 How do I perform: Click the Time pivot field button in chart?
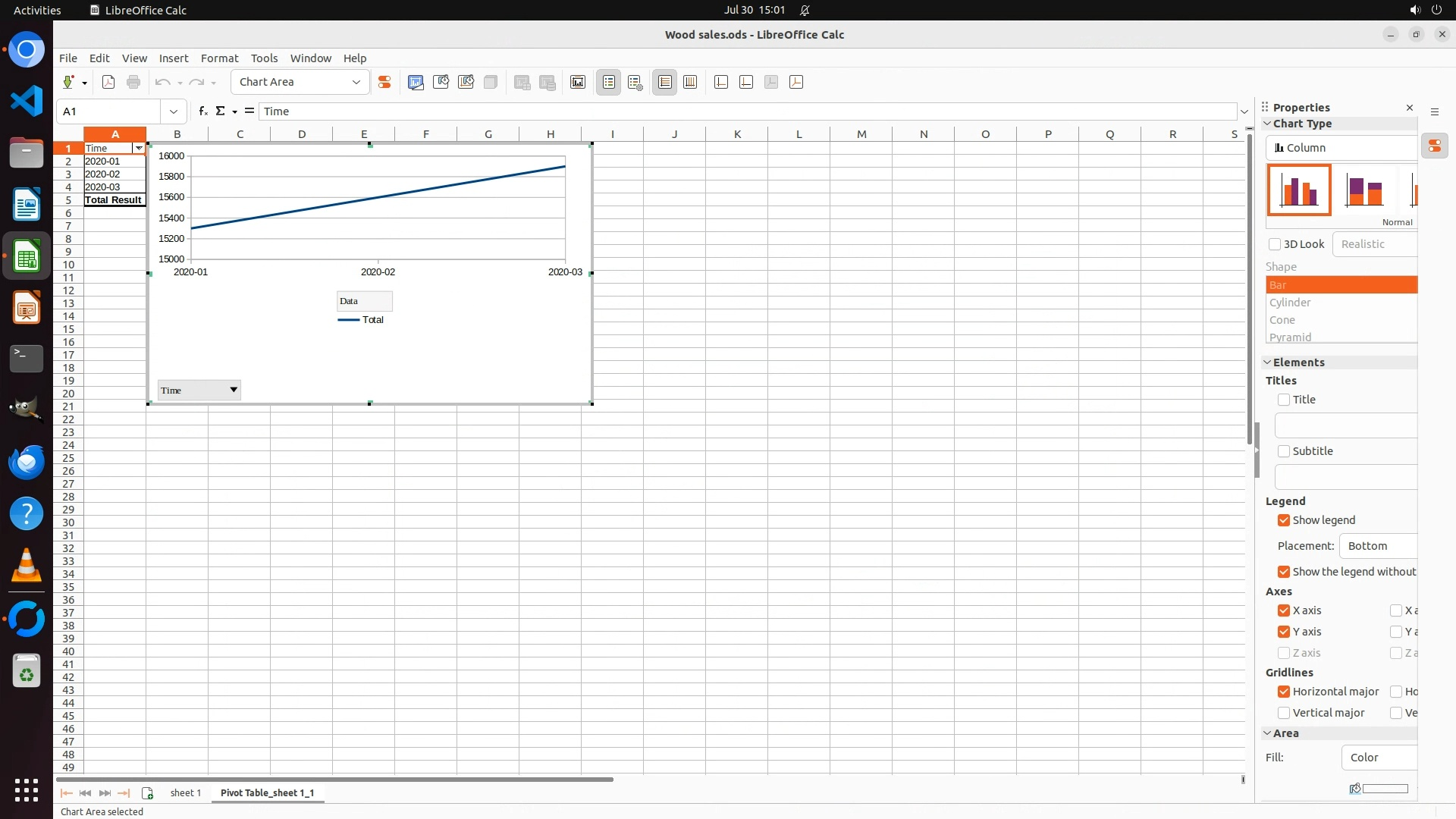pos(199,391)
